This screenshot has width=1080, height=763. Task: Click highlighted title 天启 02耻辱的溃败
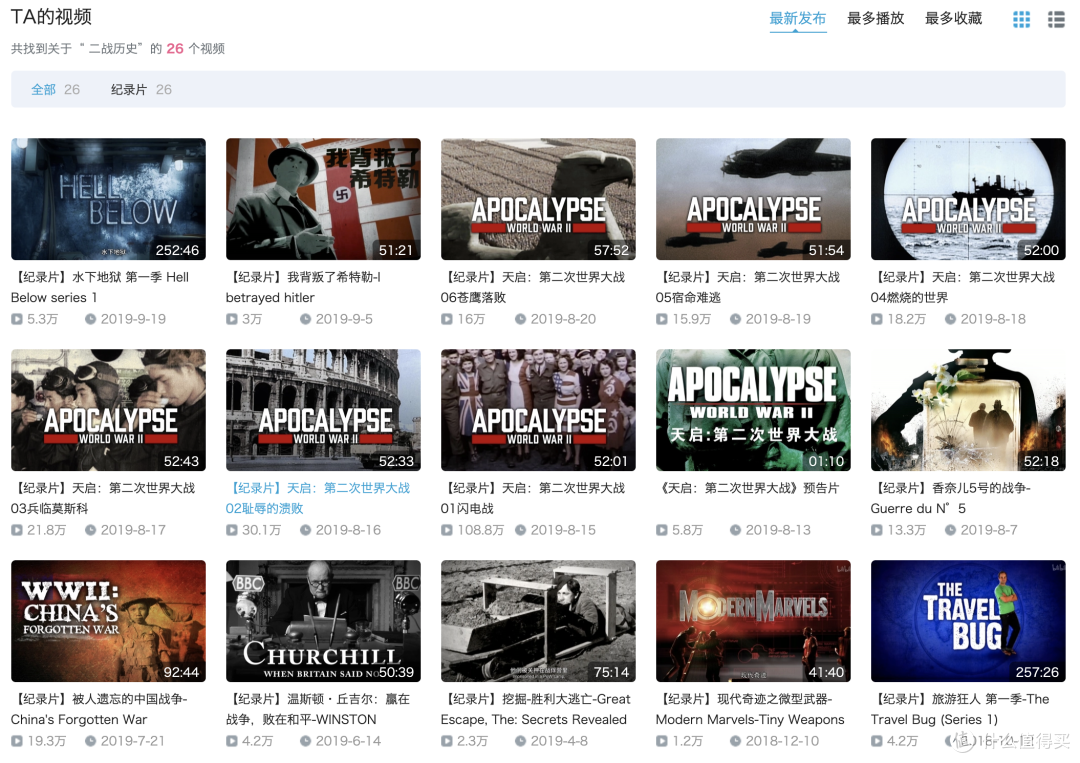coord(318,498)
